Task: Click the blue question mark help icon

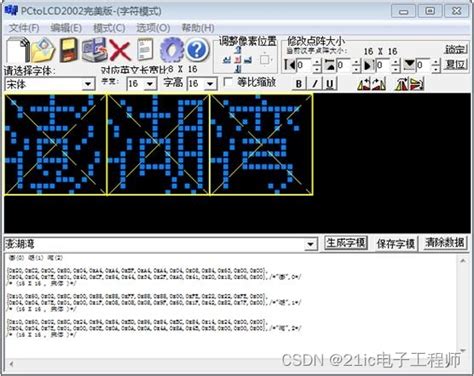Action: [197, 50]
